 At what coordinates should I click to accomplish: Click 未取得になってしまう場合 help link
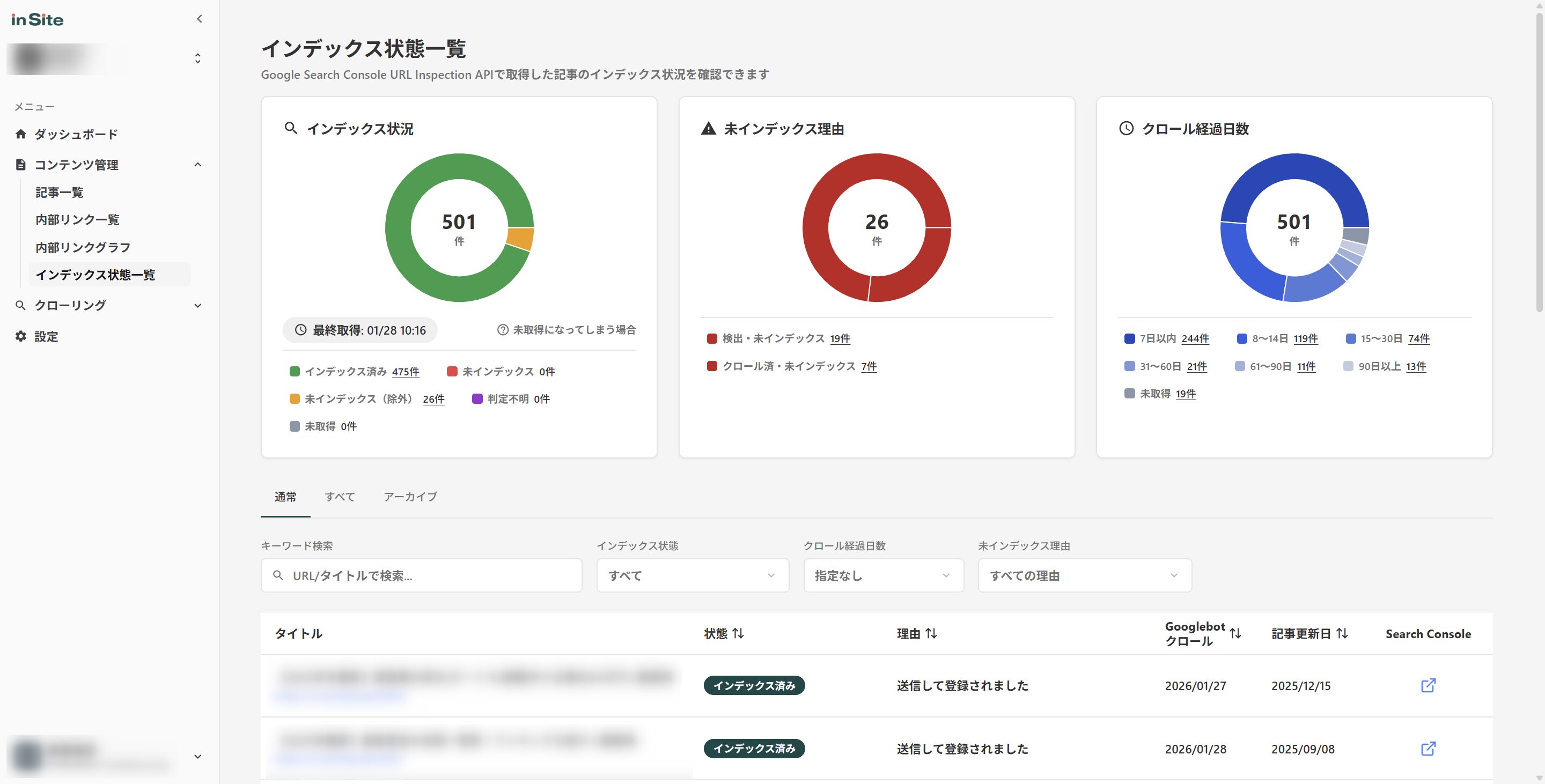(567, 330)
